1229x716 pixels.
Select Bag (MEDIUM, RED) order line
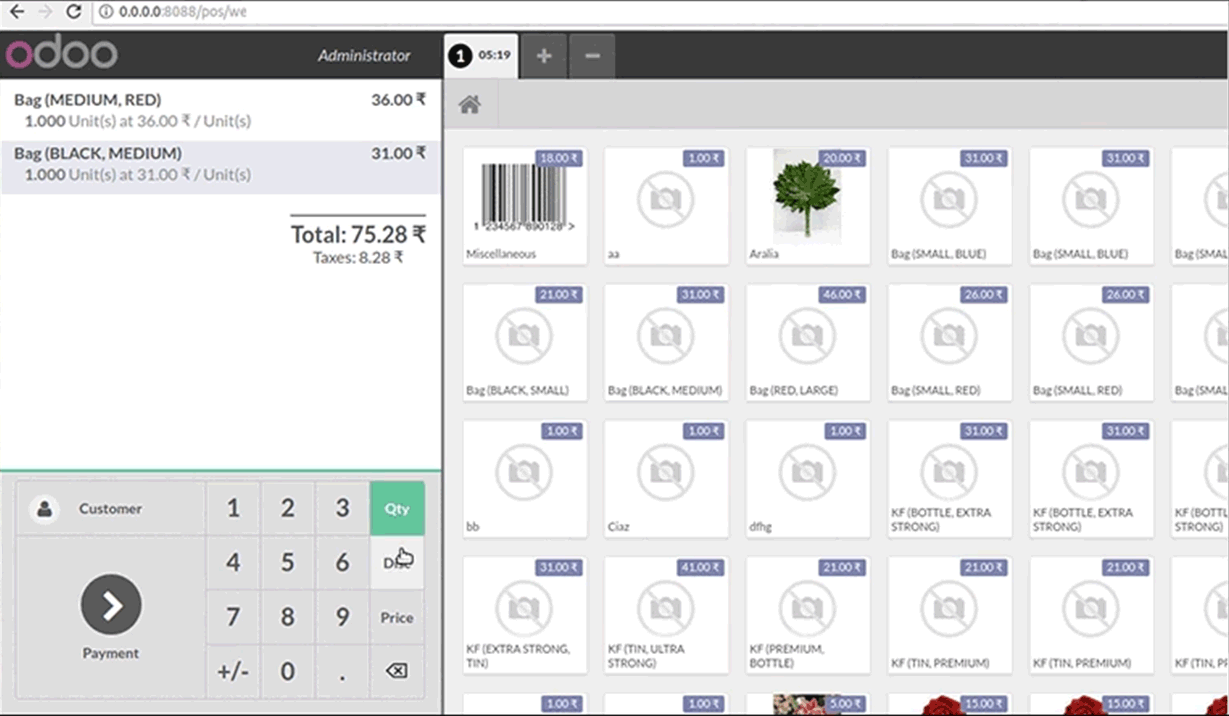pos(220,110)
